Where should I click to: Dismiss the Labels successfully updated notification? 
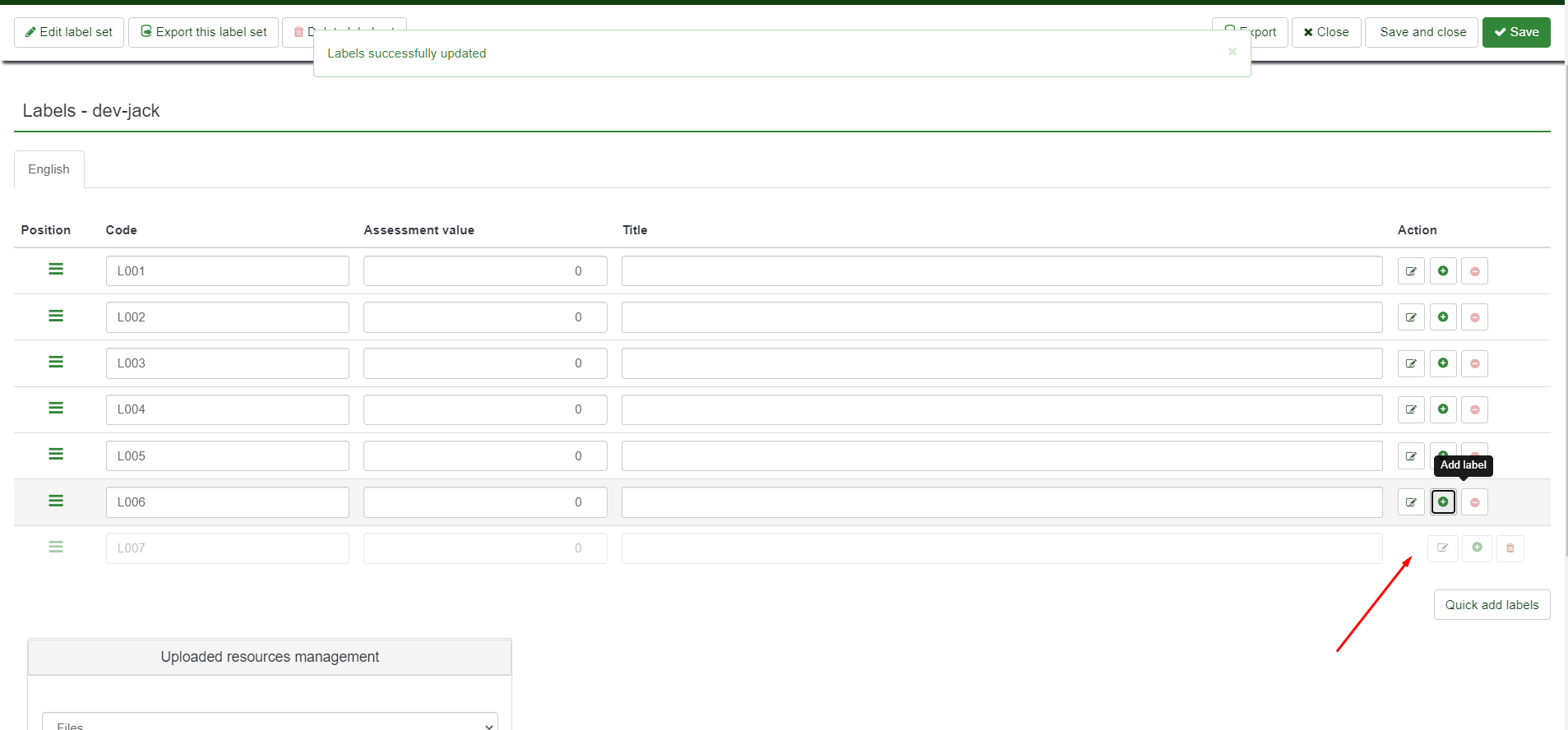1233,52
